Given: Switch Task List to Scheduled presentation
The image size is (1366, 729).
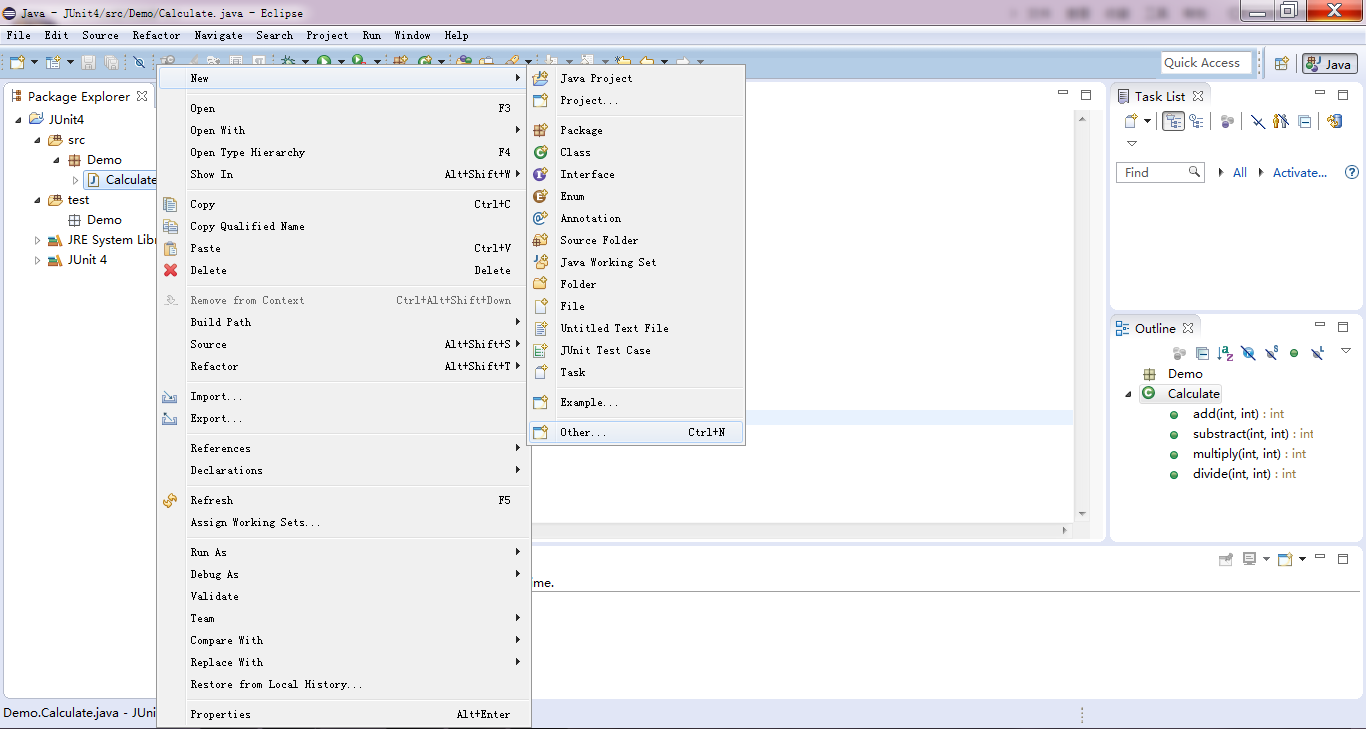Looking at the screenshot, I should pyautogui.click(x=1196, y=121).
